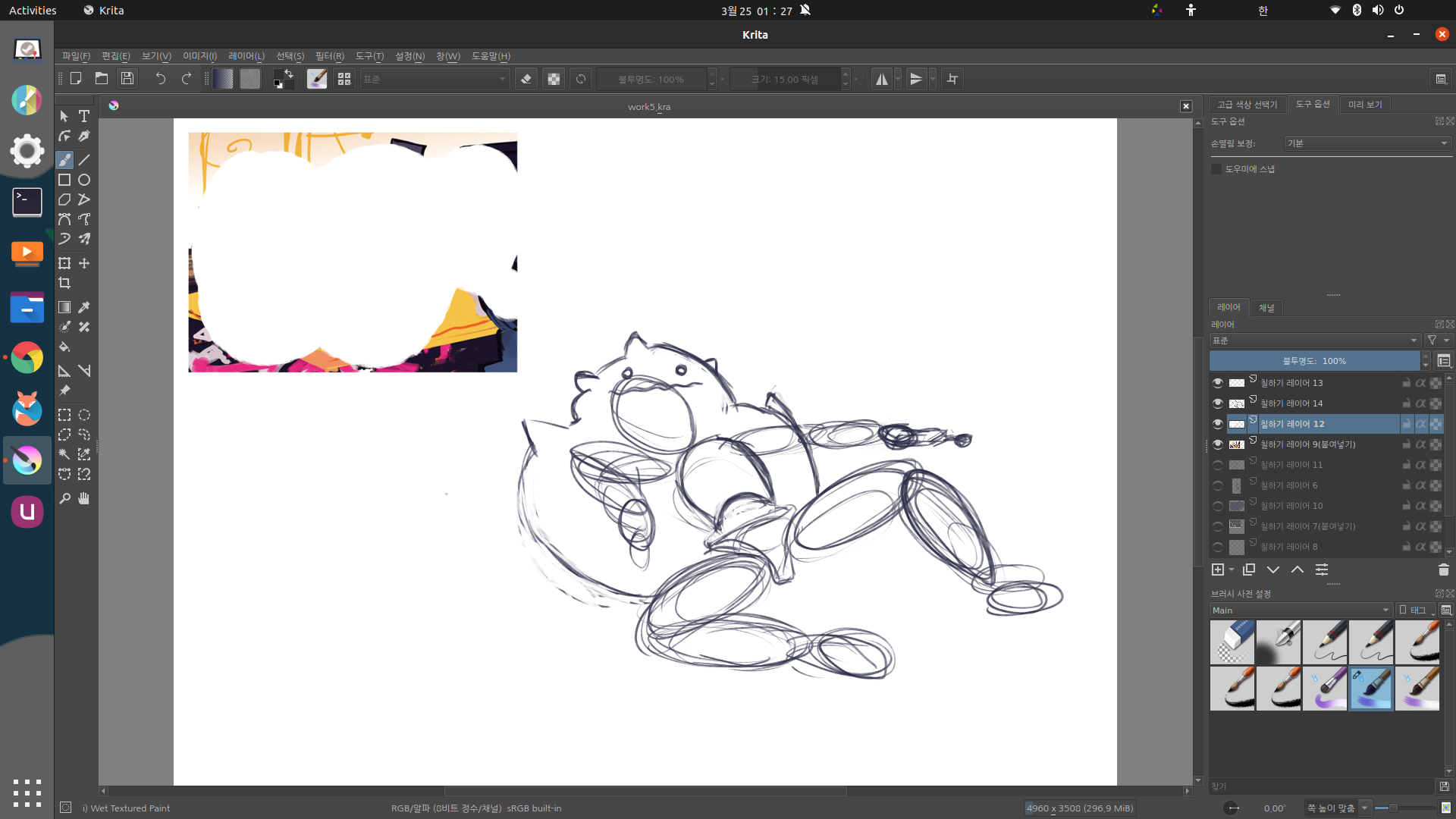Switch to the 미리 보기 tab

click(x=1365, y=105)
